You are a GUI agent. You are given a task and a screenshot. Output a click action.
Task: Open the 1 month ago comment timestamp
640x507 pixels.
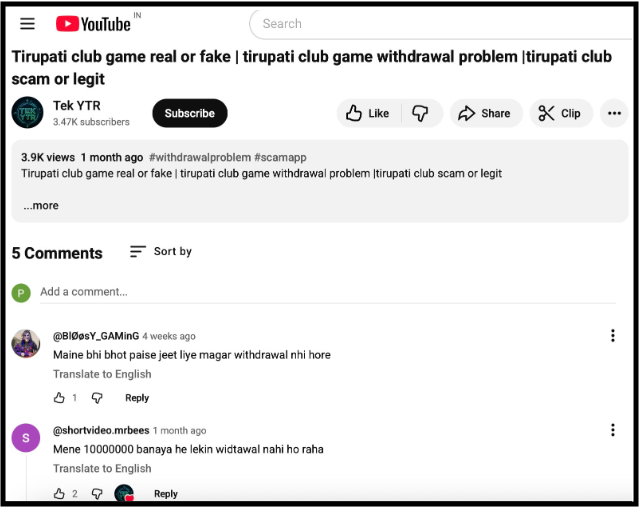pos(180,431)
